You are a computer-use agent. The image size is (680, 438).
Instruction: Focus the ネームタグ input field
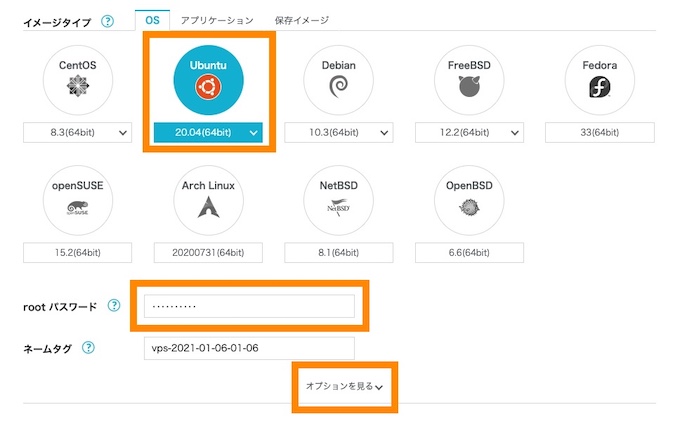249,348
